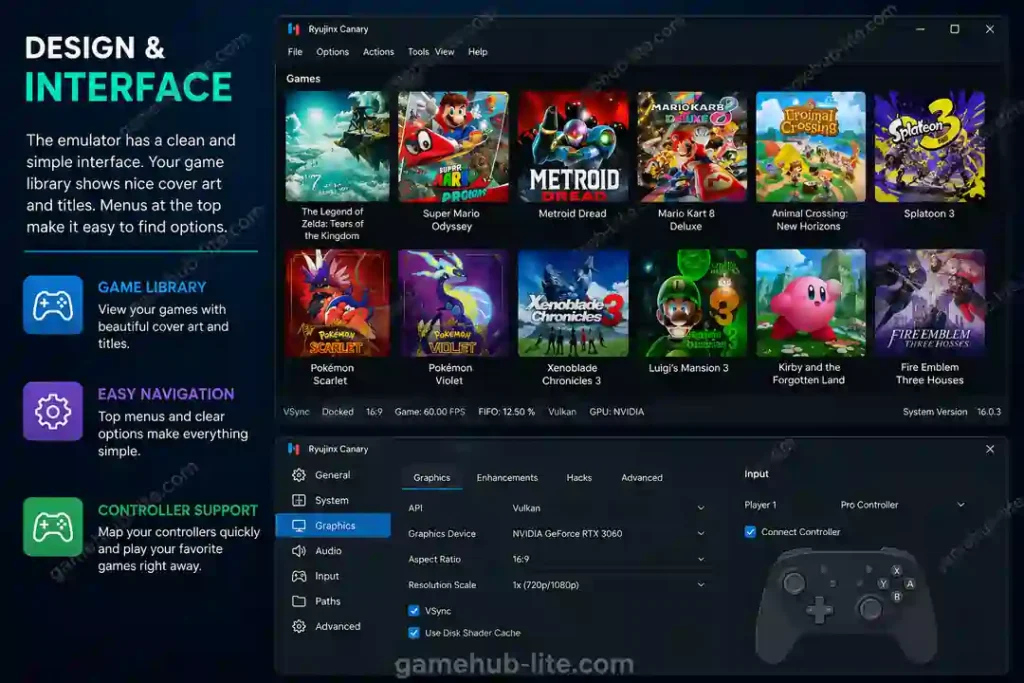1024x683 pixels.
Task: Click the Docked status bar entry
Action: pyautogui.click(x=338, y=411)
